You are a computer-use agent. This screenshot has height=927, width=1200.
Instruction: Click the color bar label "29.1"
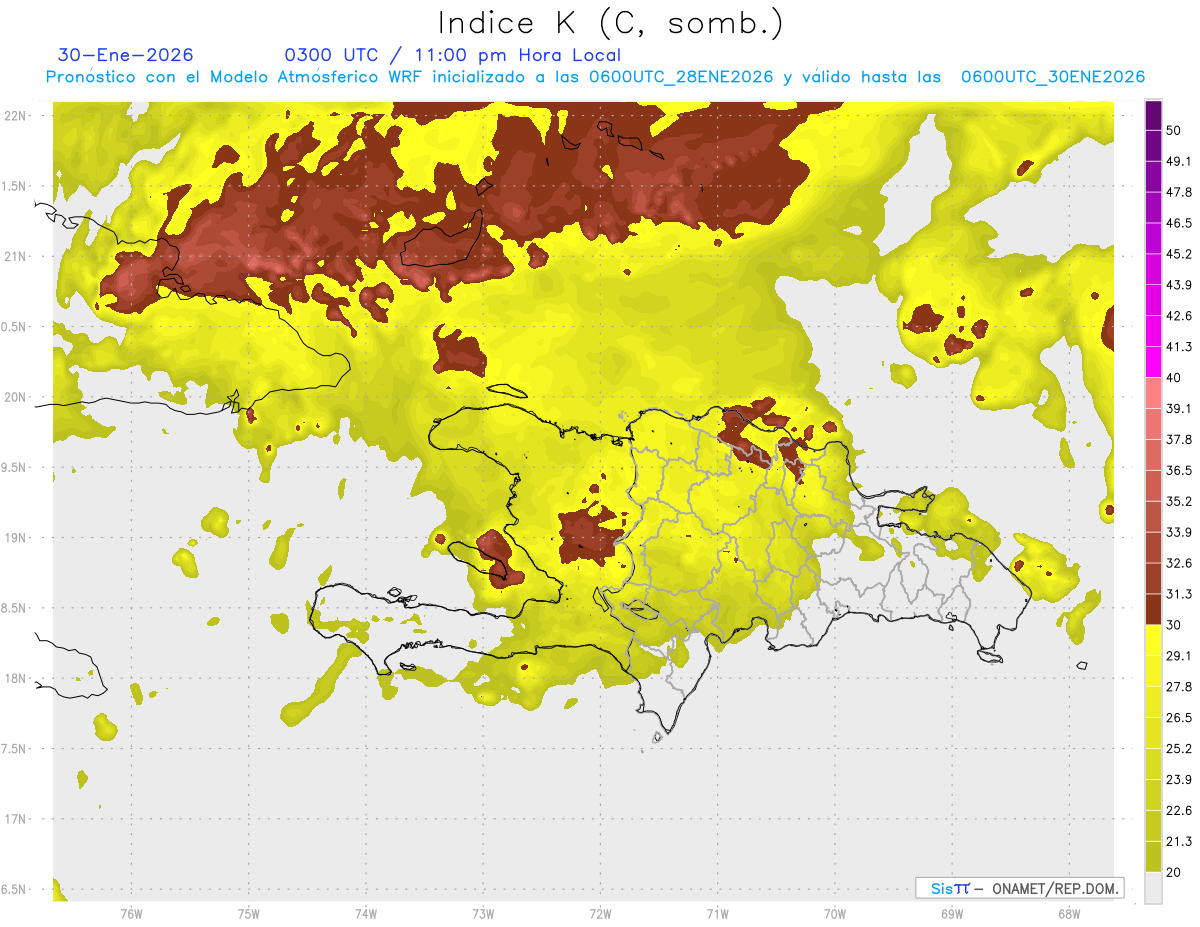[1179, 656]
